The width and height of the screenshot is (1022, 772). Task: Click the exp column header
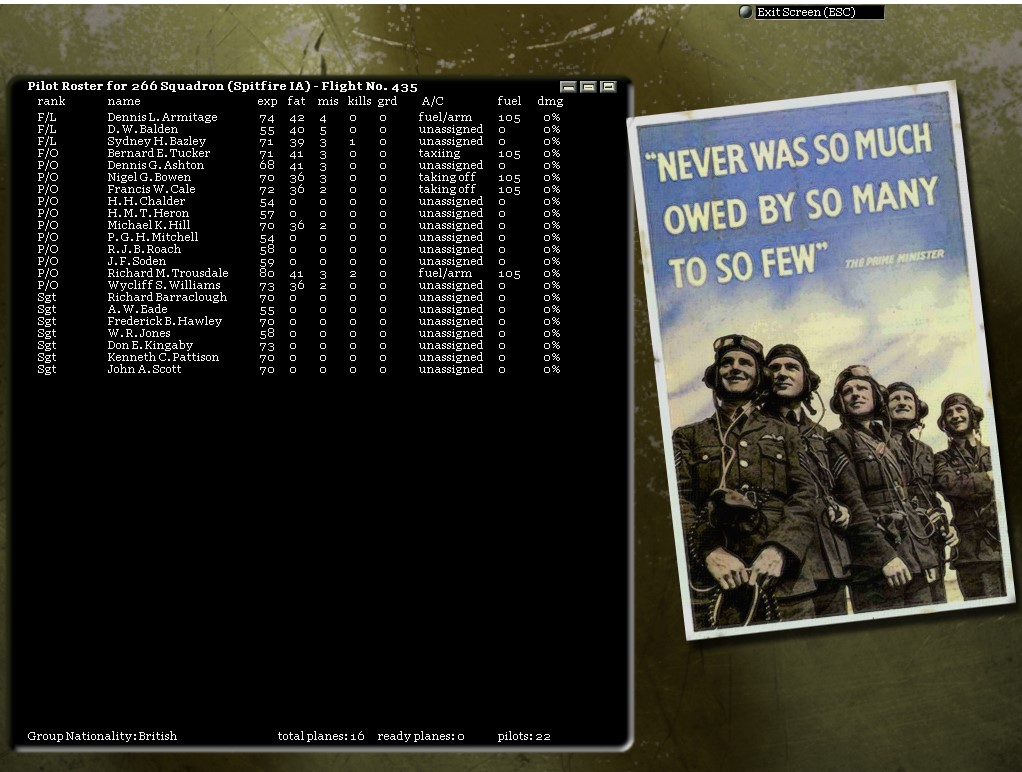[267, 102]
